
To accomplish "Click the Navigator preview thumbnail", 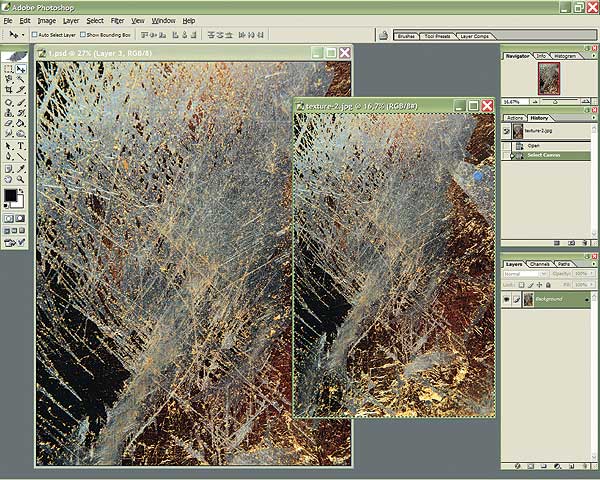I will point(548,80).
